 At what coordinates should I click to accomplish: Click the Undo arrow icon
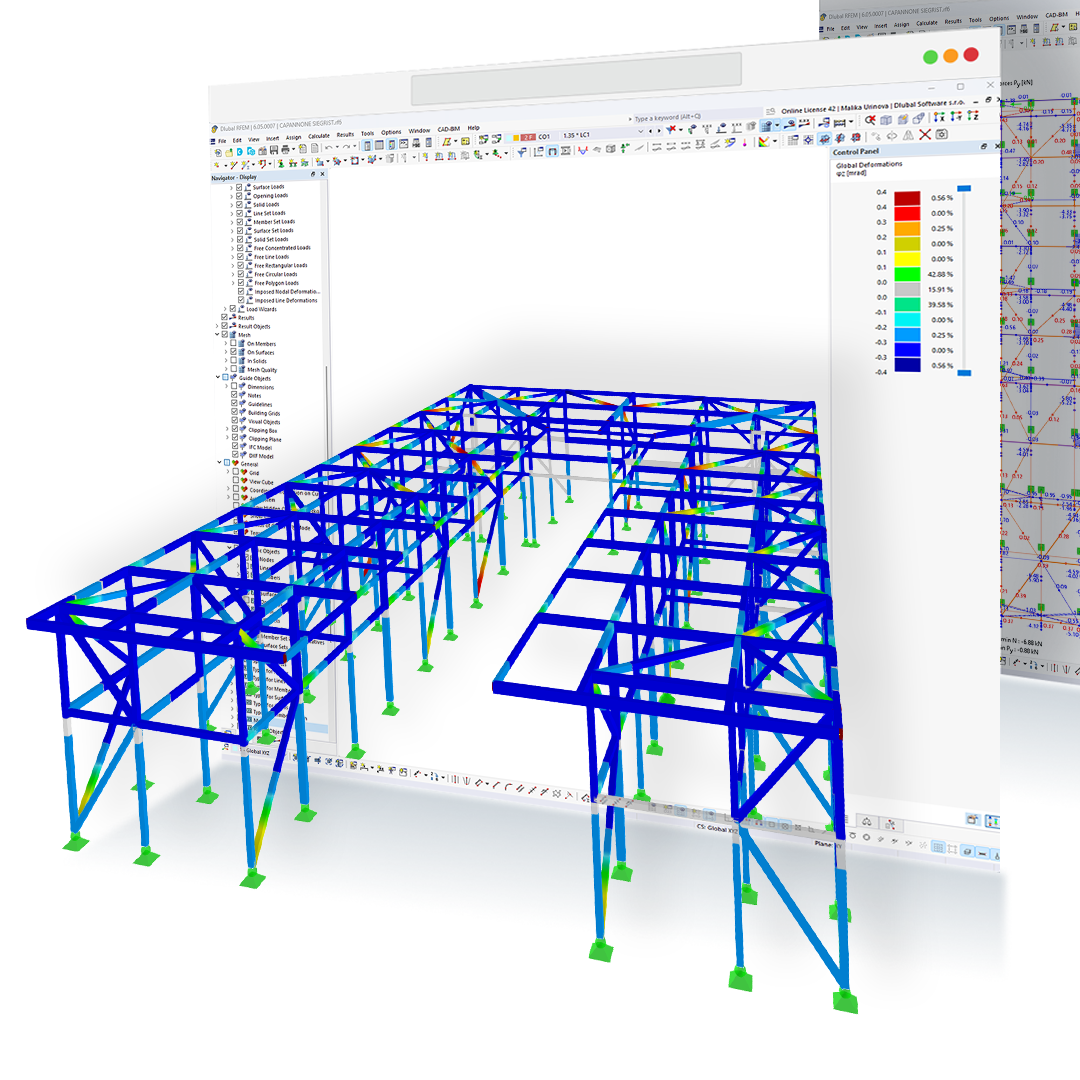coord(329,147)
